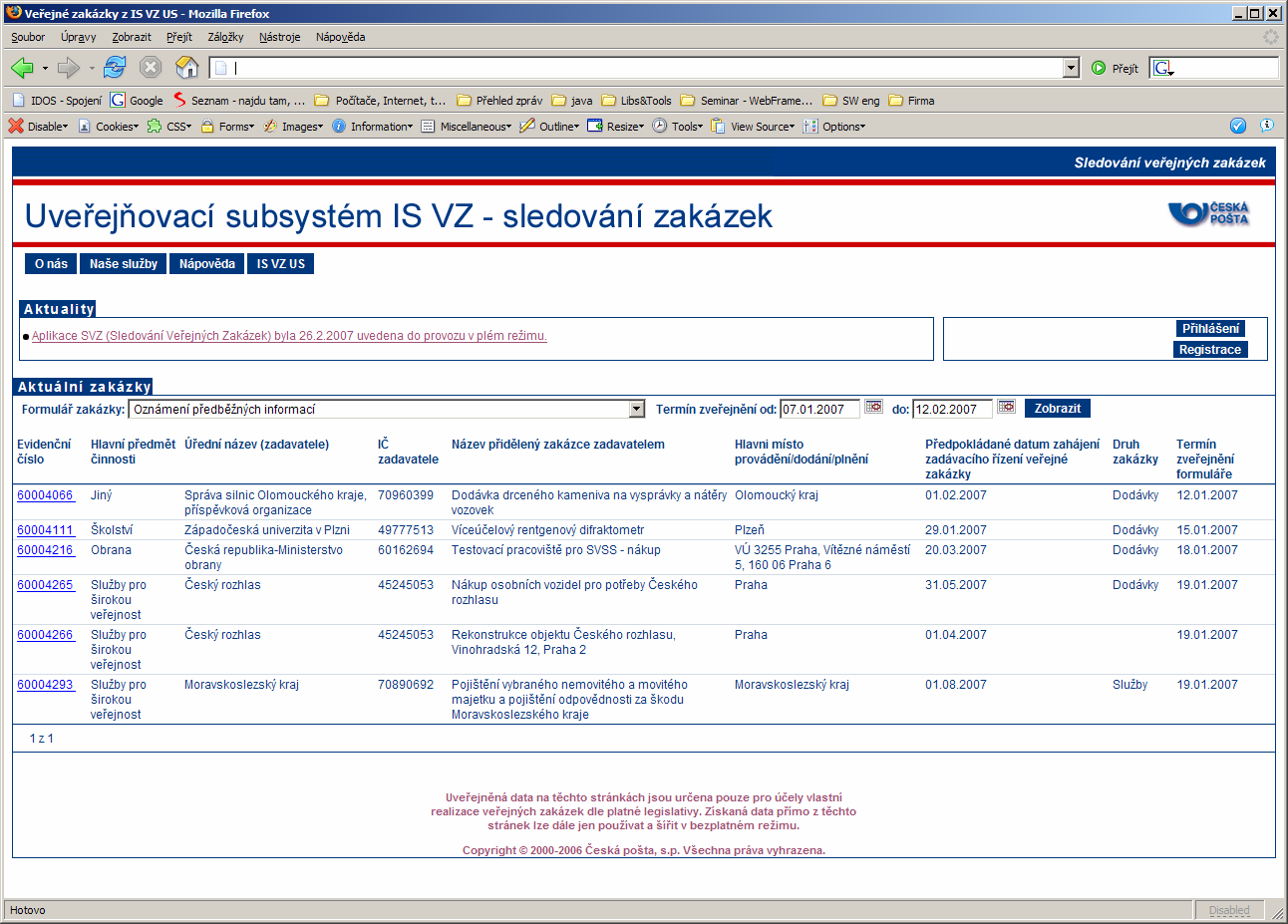Viewport: 1288px width, 924px height.
Task: Click the Google search engine icon
Action: 1162,68
